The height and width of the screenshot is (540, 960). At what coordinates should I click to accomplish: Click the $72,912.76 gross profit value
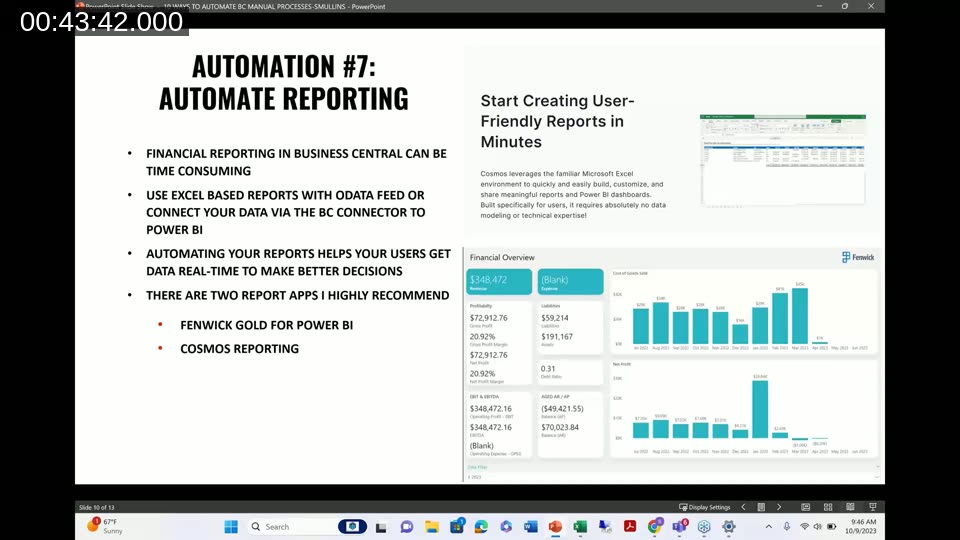pyautogui.click(x=489, y=318)
